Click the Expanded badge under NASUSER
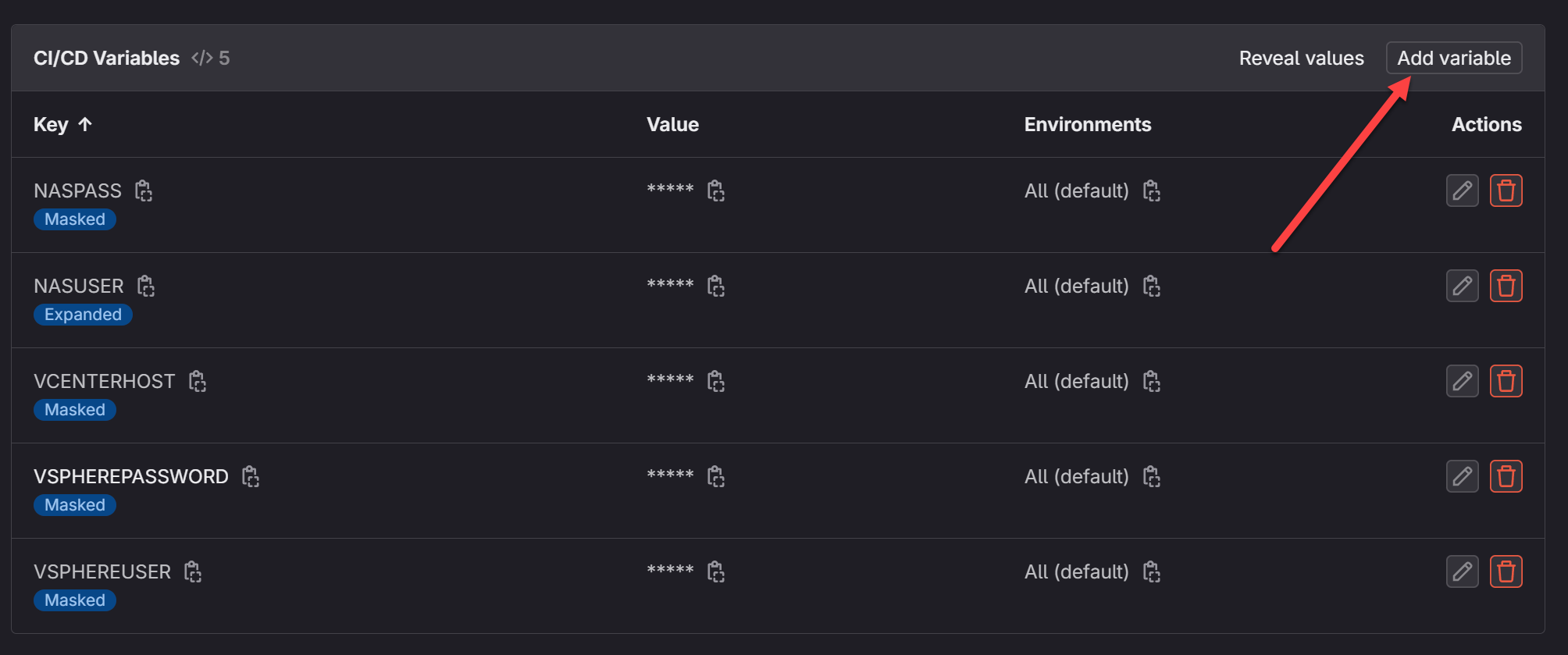This screenshot has height=655, width=1568. [83, 315]
